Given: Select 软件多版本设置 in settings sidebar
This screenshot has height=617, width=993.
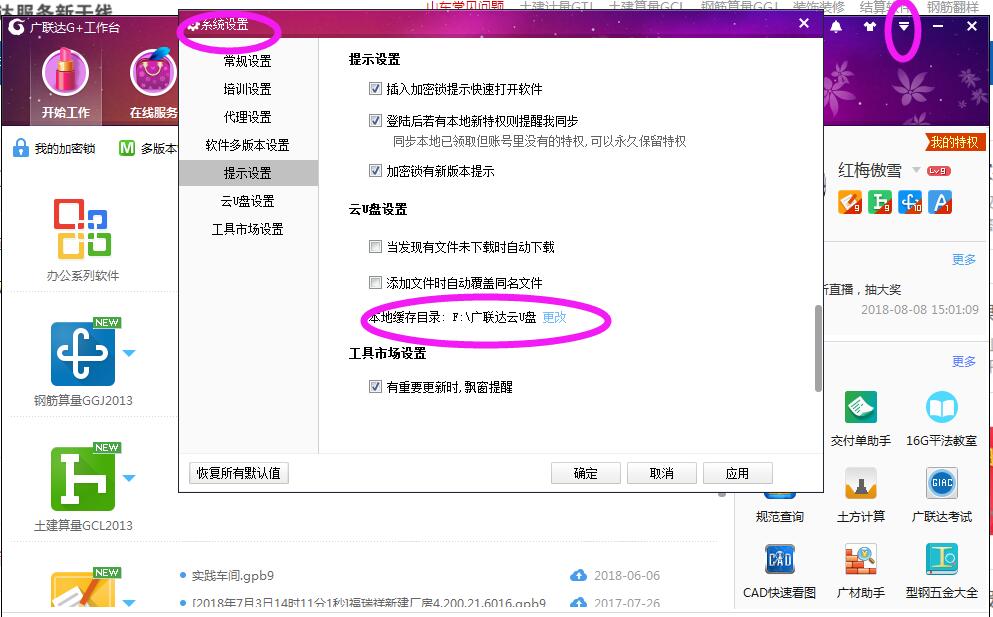Looking at the screenshot, I should pos(248,144).
